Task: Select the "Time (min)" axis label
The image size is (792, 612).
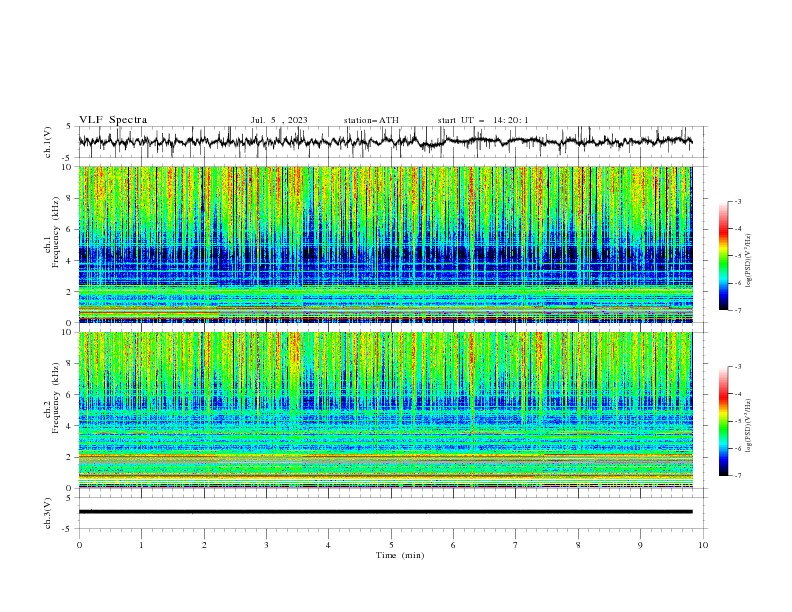Action: pos(400,555)
